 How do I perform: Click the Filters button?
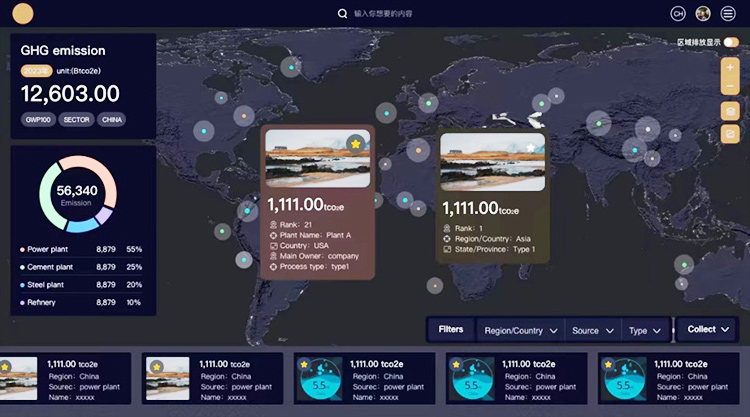(451, 329)
